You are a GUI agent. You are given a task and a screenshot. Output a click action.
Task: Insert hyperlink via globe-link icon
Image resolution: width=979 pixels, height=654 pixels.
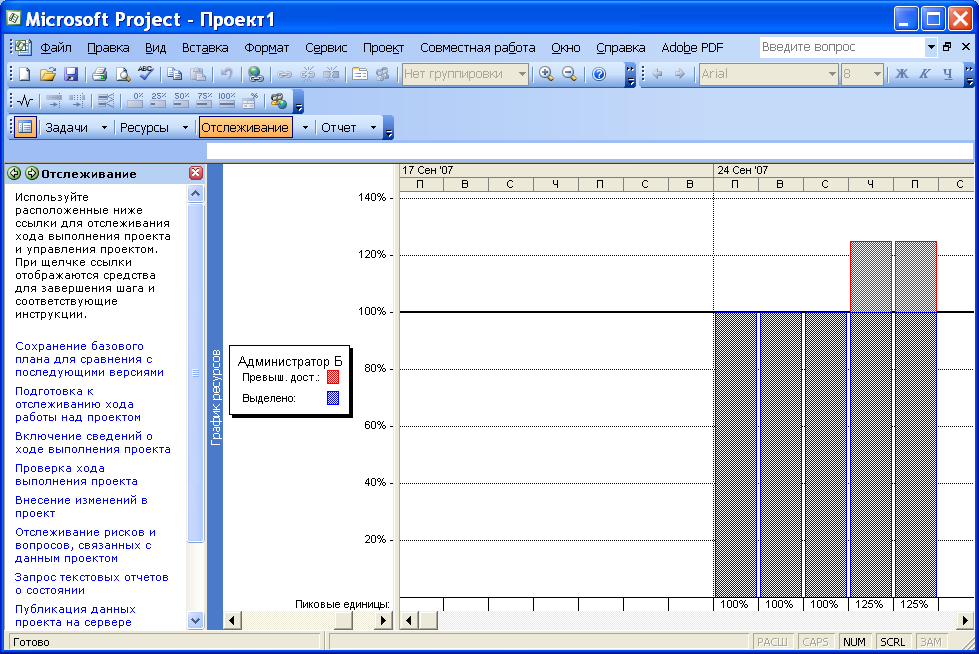[255, 74]
